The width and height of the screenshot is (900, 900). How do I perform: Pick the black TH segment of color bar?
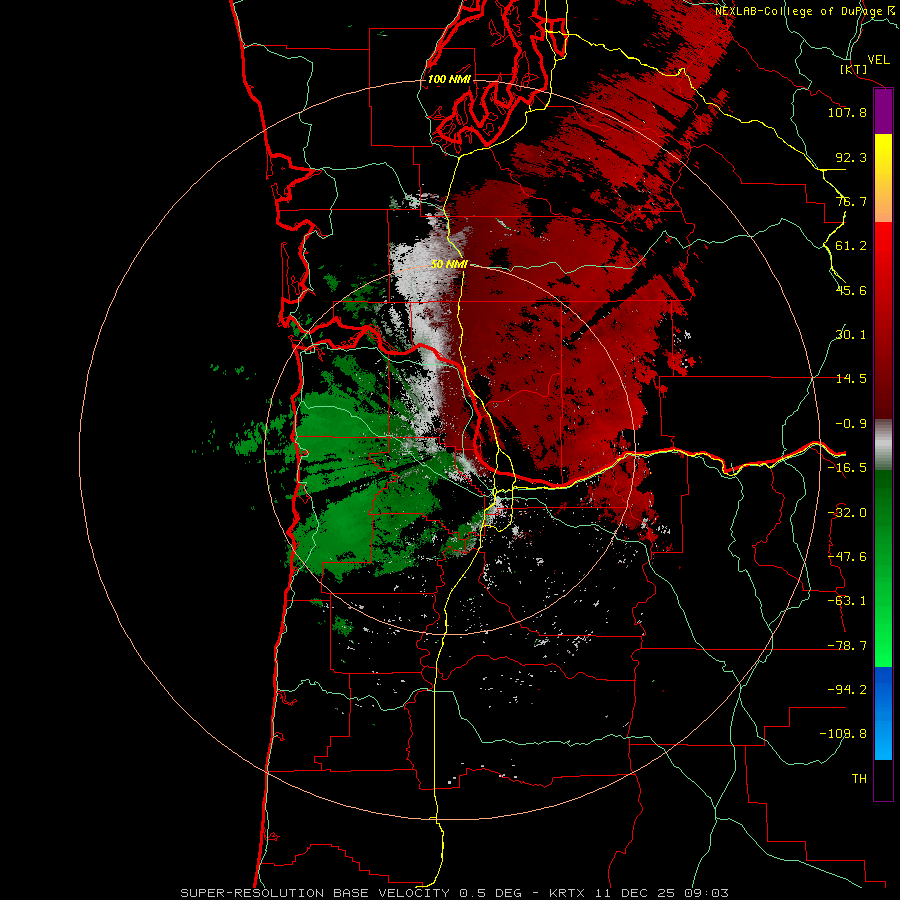tap(883, 779)
